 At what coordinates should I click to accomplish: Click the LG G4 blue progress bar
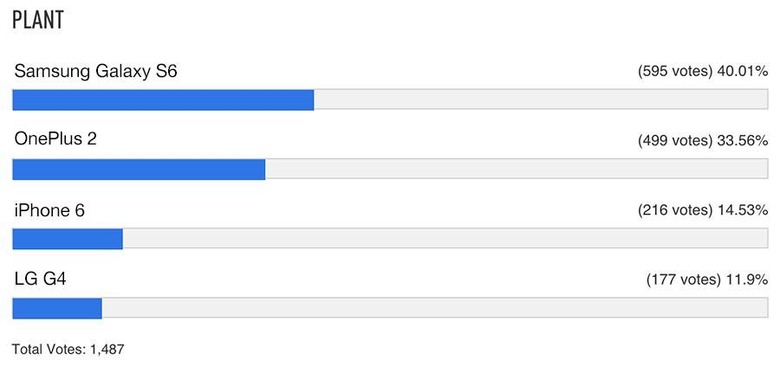pyautogui.click(x=57, y=308)
